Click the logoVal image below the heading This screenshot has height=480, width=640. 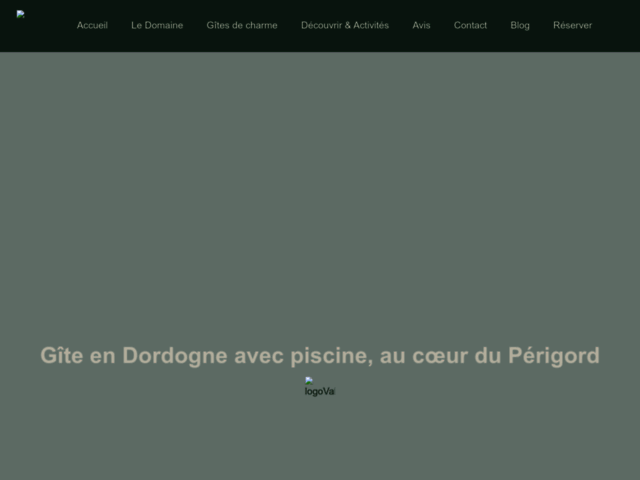click(x=320, y=387)
